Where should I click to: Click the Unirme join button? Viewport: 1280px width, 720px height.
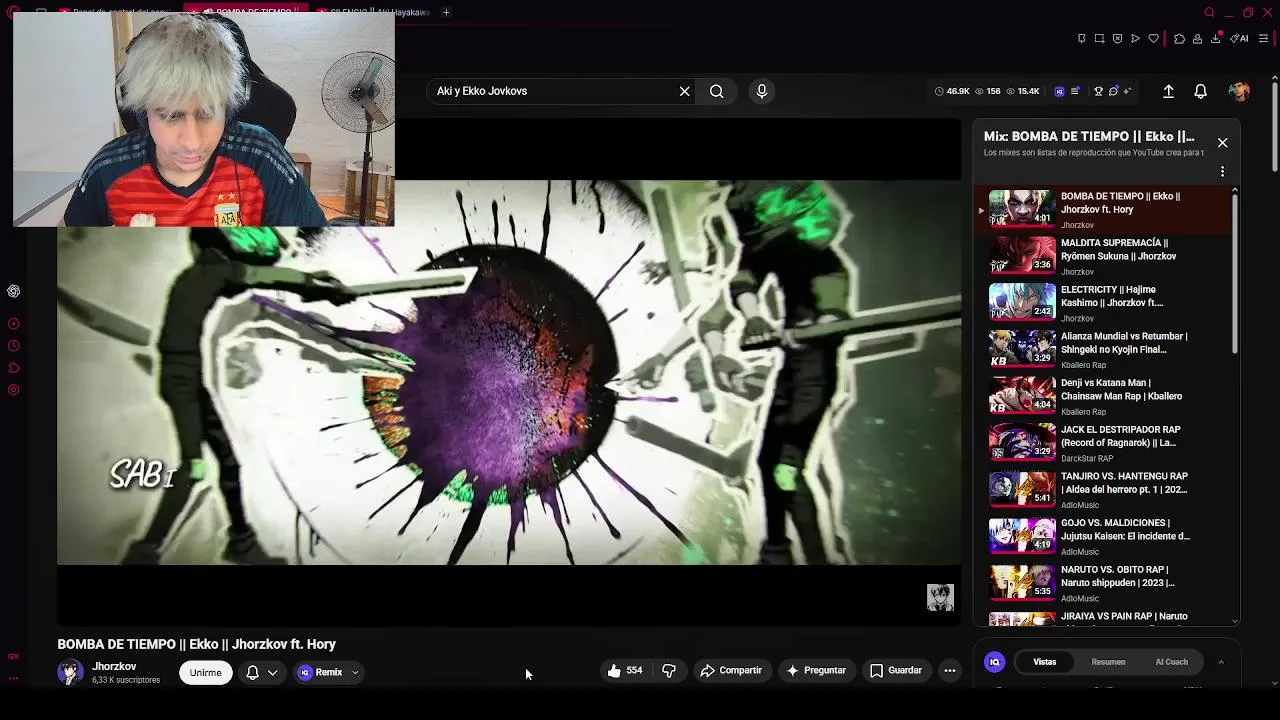click(206, 673)
